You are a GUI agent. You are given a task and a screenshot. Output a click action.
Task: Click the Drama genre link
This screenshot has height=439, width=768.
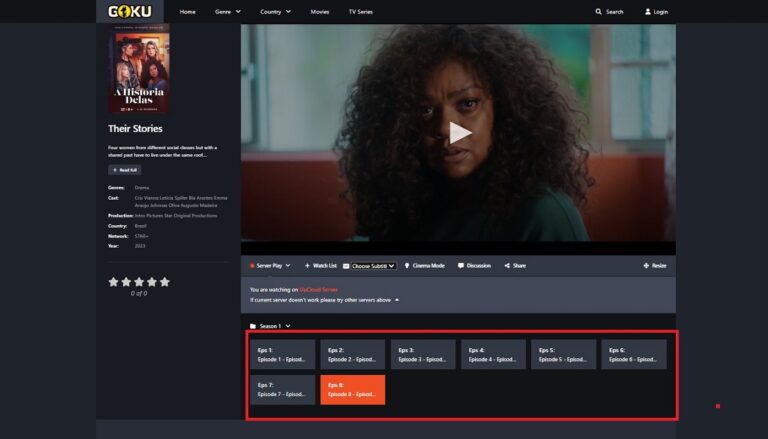pyautogui.click(x=142, y=188)
